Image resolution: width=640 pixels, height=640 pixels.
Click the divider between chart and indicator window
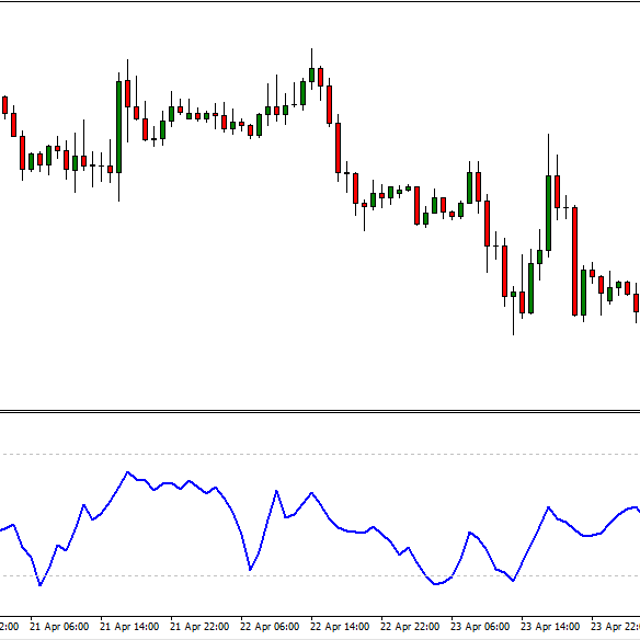pos(320,411)
